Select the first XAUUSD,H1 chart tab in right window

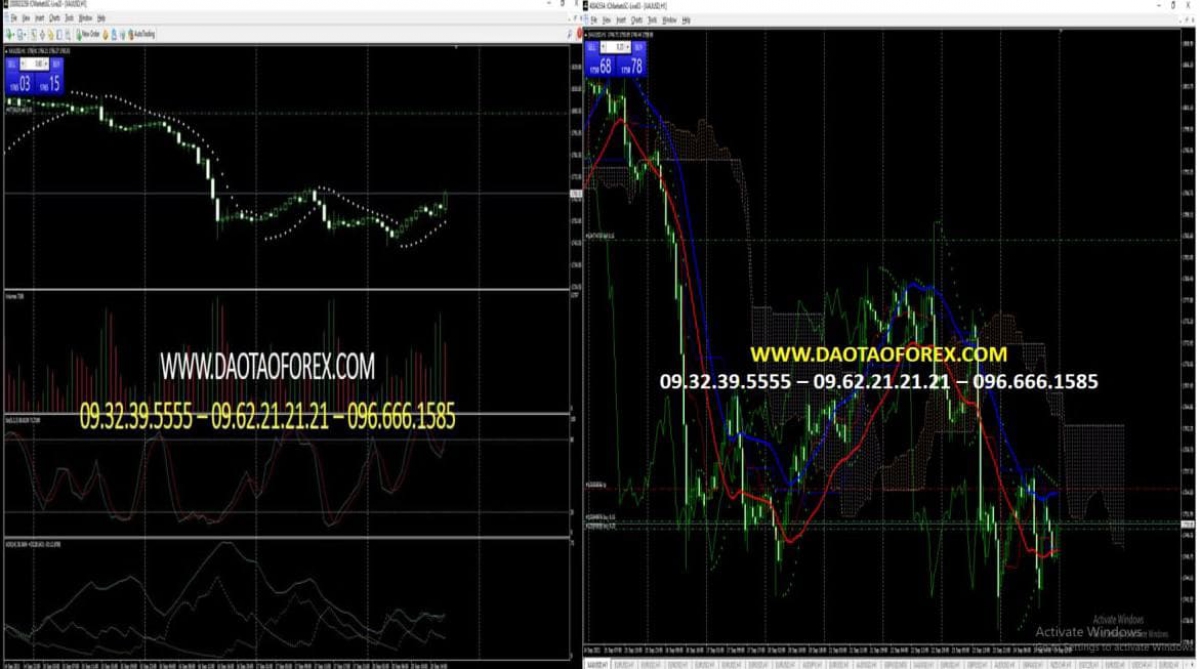(x=597, y=663)
